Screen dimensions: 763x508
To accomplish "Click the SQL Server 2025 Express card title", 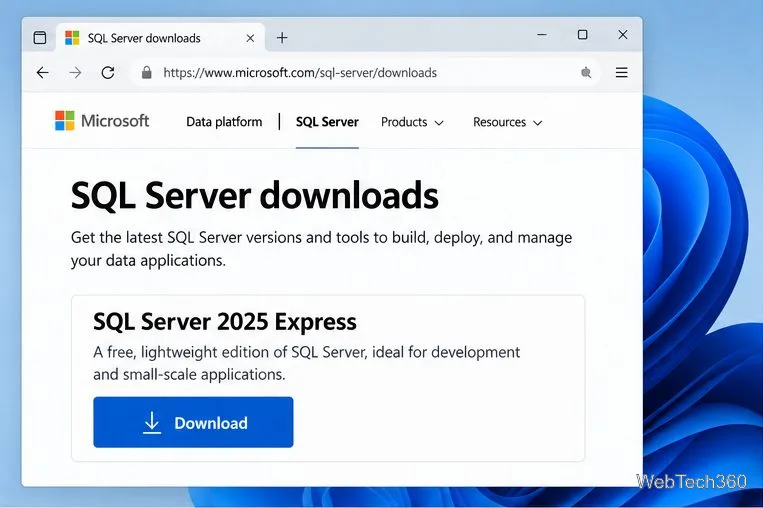I will coord(225,322).
